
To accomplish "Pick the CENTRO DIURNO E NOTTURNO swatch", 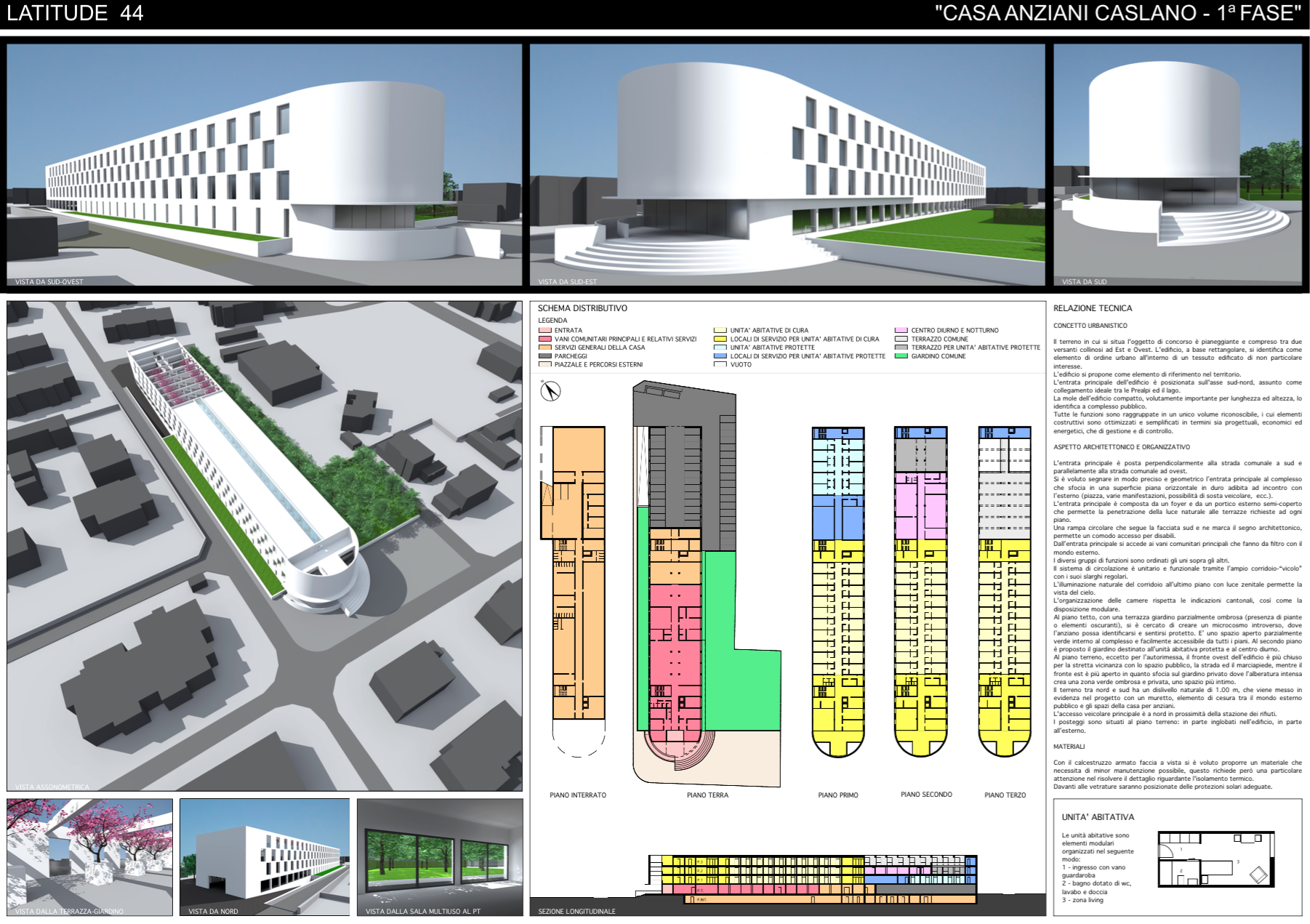I will [x=901, y=331].
